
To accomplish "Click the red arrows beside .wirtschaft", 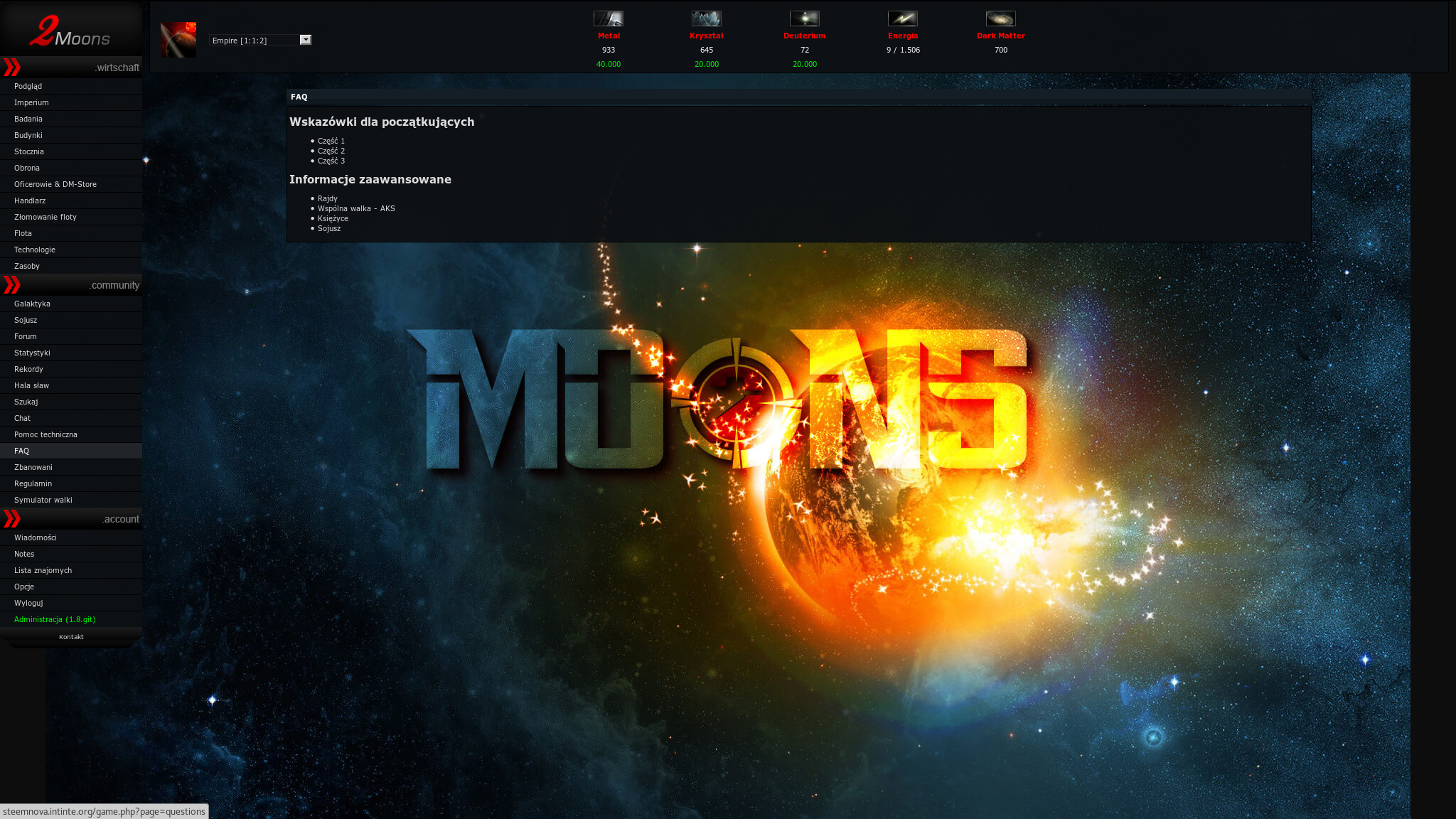I will pos(12,68).
